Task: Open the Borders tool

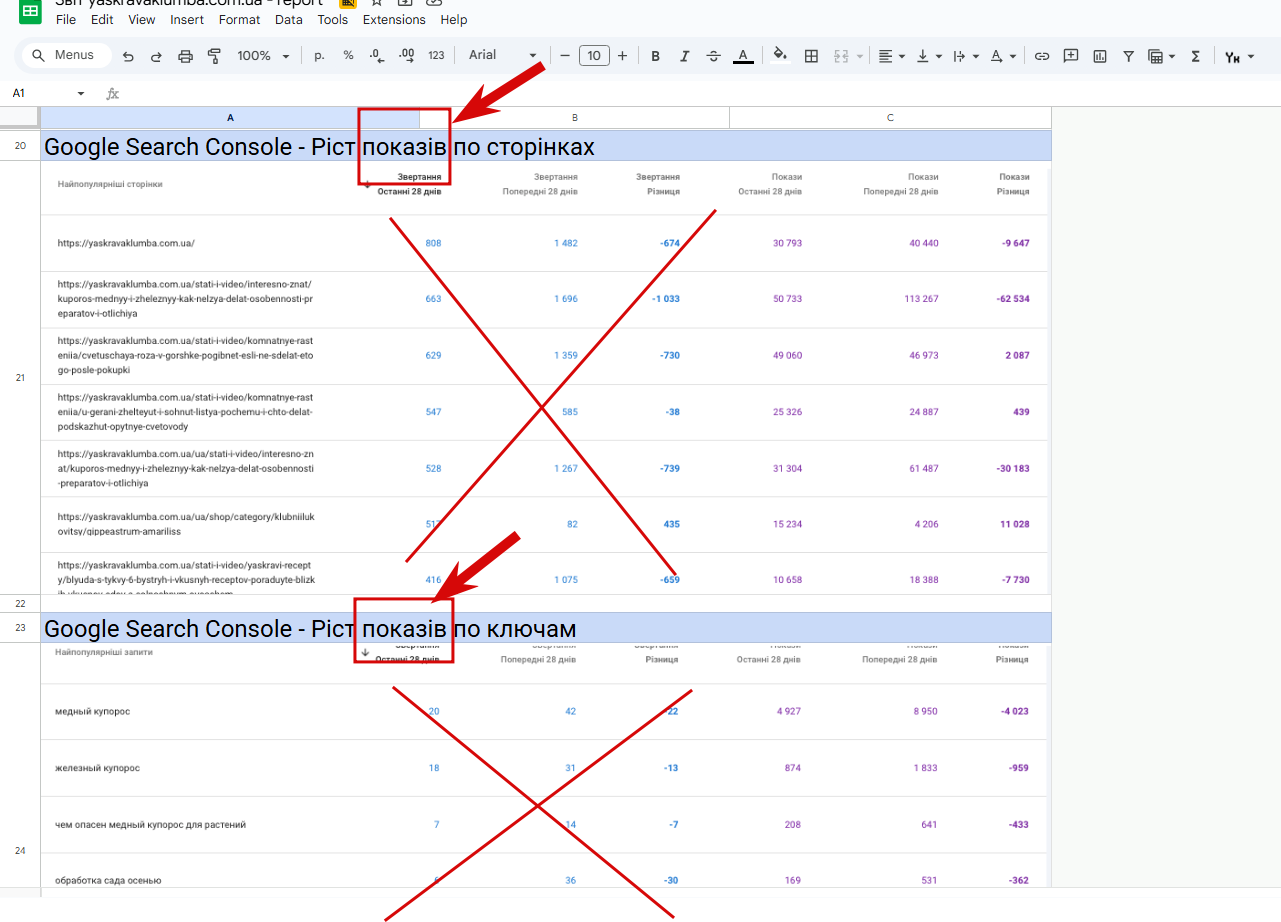Action: coord(811,56)
